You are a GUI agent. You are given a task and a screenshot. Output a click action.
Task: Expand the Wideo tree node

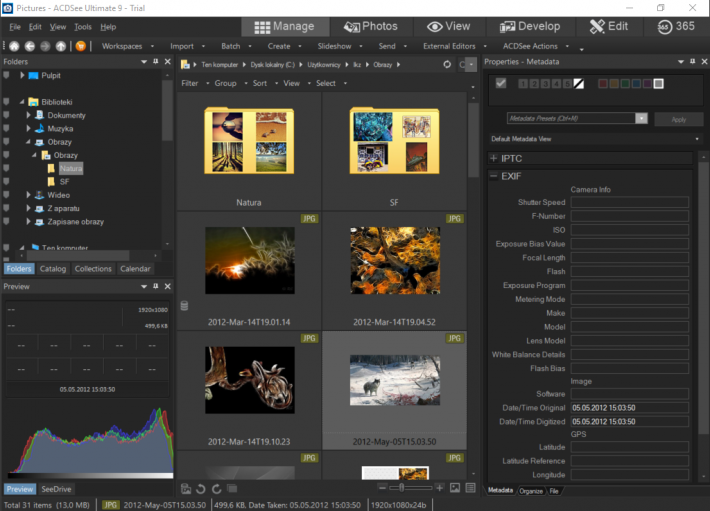(x=28, y=195)
